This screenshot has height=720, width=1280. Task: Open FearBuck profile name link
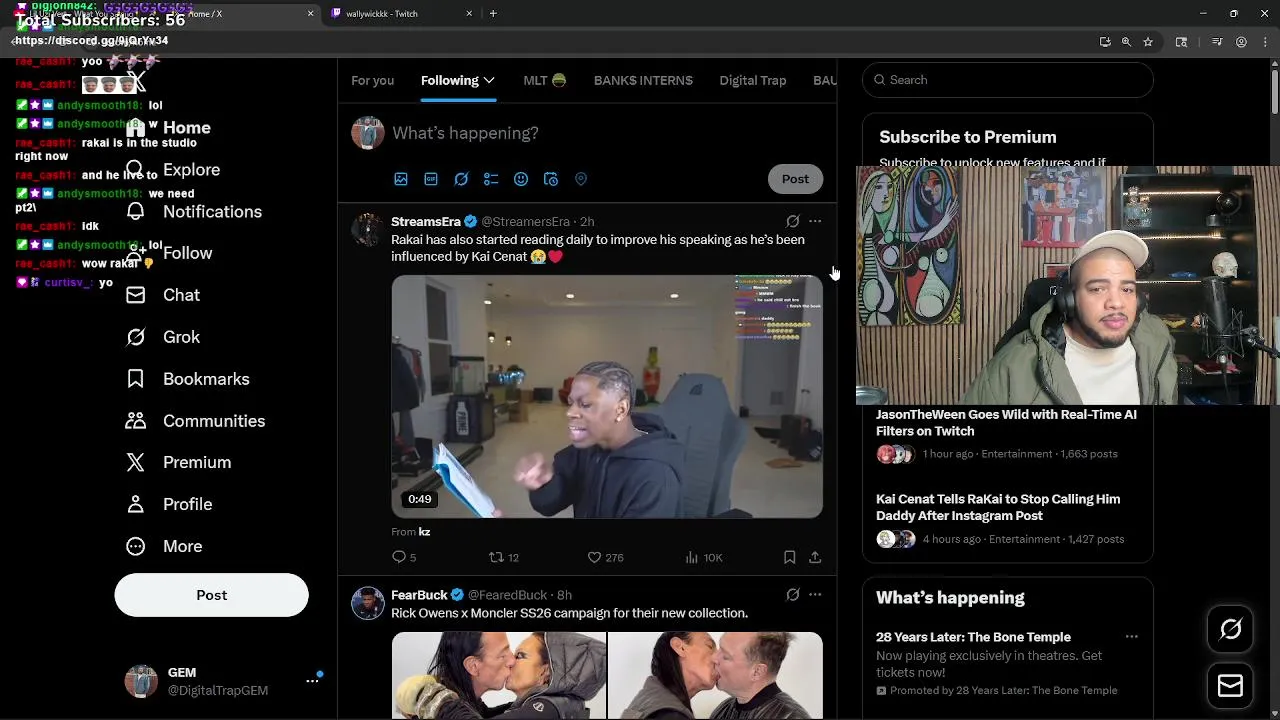[419, 595]
